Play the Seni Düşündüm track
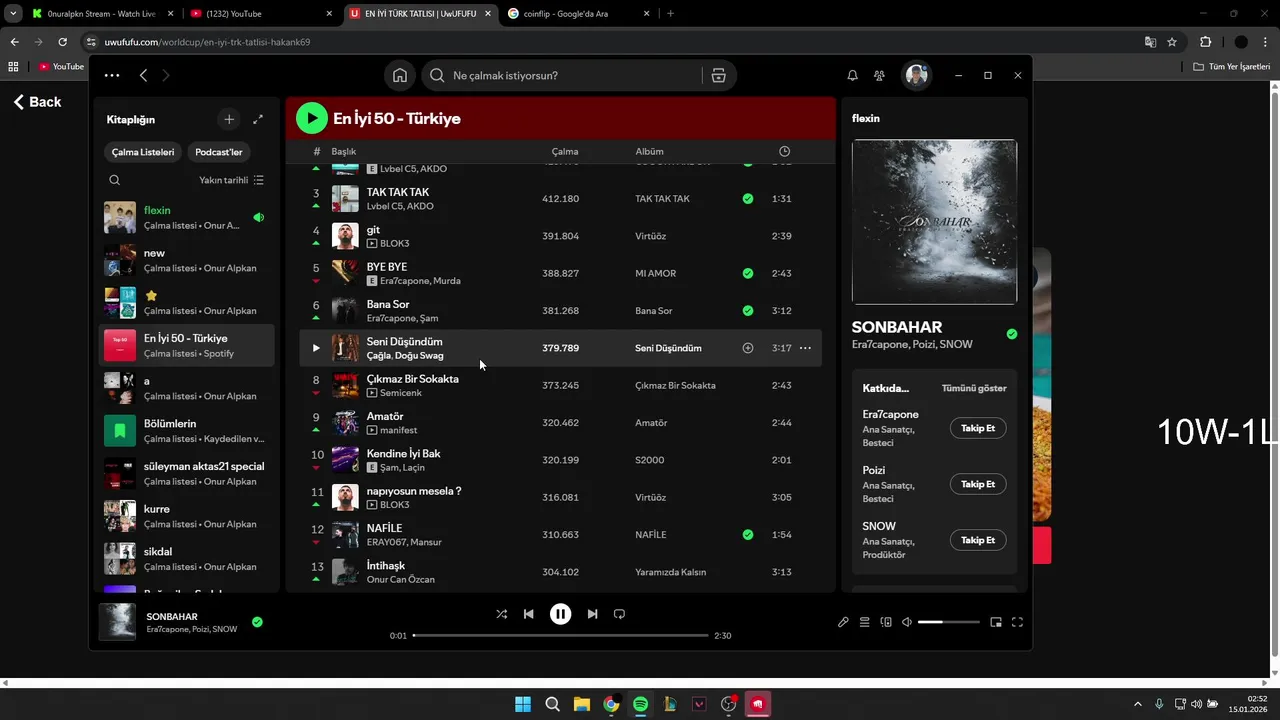 point(316,348)
